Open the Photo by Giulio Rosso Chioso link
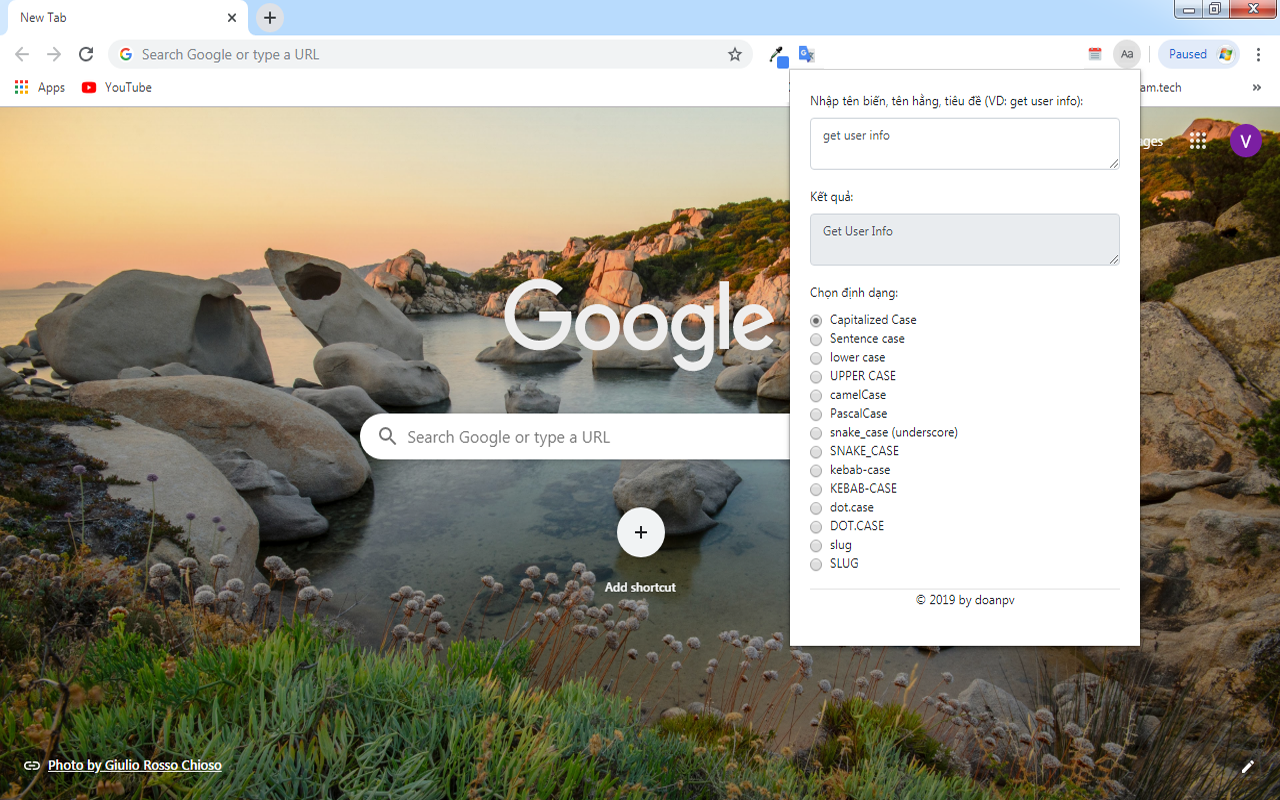This screenshot has width=1280, height=800. pyautogui.click(x=134, y=766)
